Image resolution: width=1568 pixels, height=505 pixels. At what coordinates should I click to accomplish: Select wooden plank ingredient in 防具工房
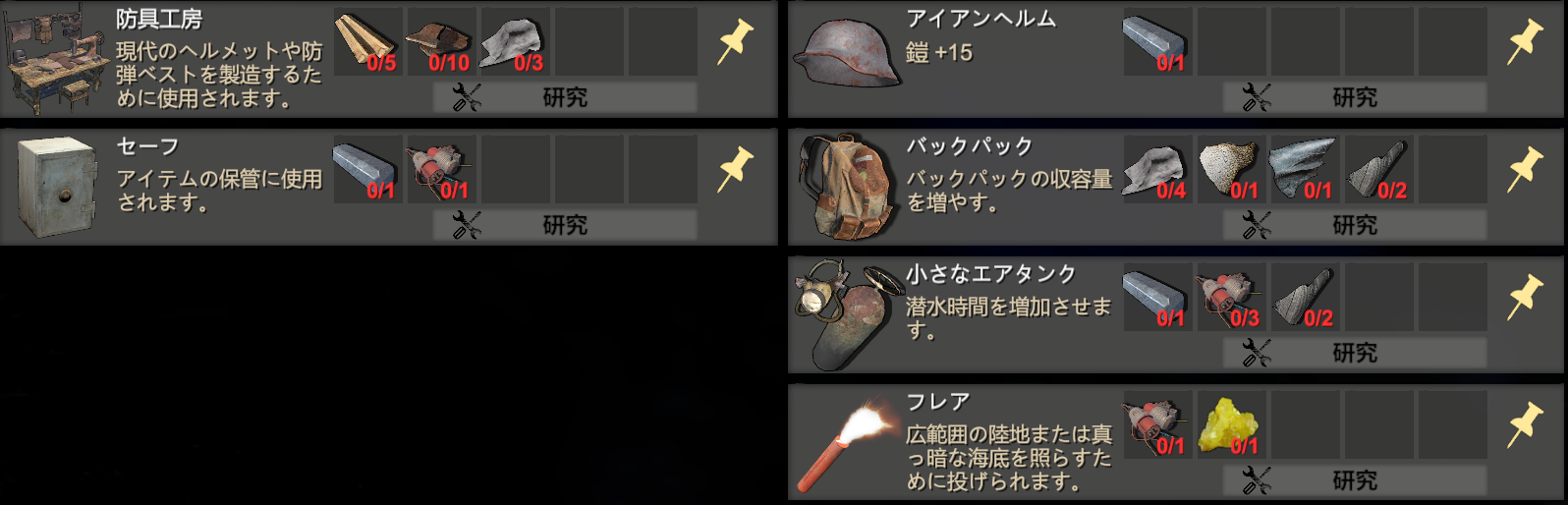tap(368, 42)
